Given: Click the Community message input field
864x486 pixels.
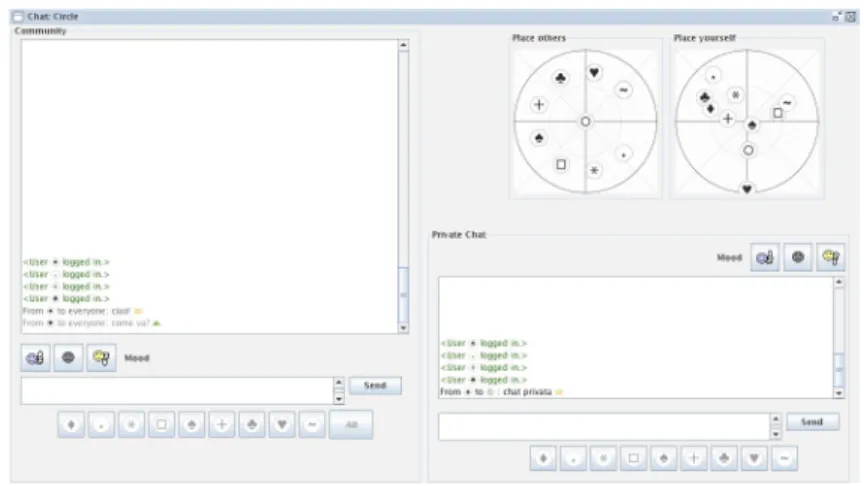Looking at the screenshot, I should [177, 391].
